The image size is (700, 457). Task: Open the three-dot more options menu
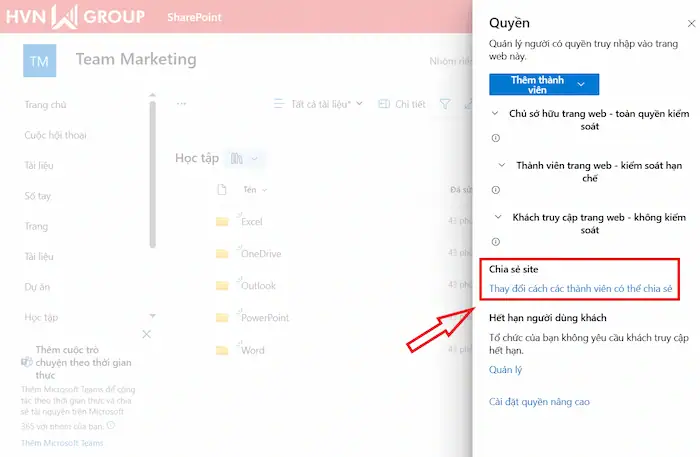click(x=181, y=104)
